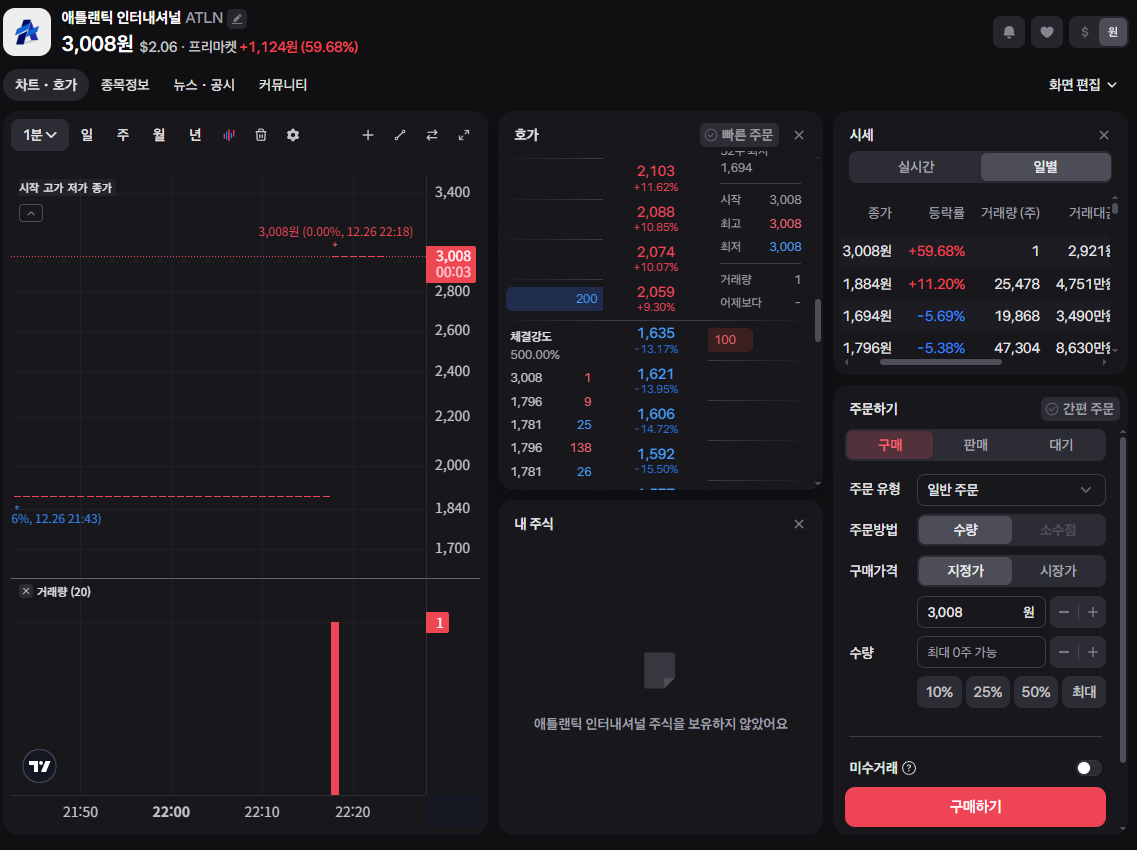Select 년 chart interval

click(195, 135)
